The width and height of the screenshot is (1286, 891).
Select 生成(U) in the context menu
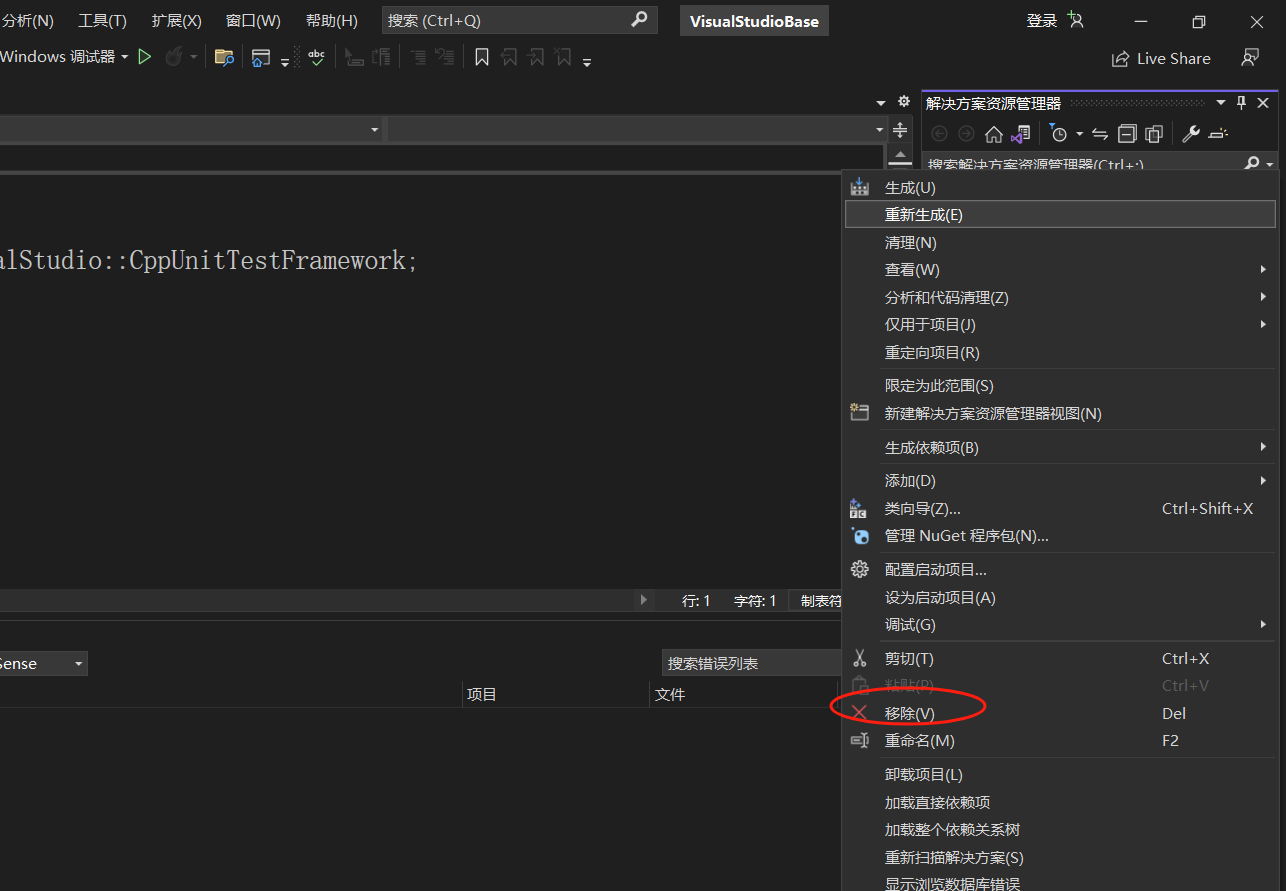click(1060, 187)
